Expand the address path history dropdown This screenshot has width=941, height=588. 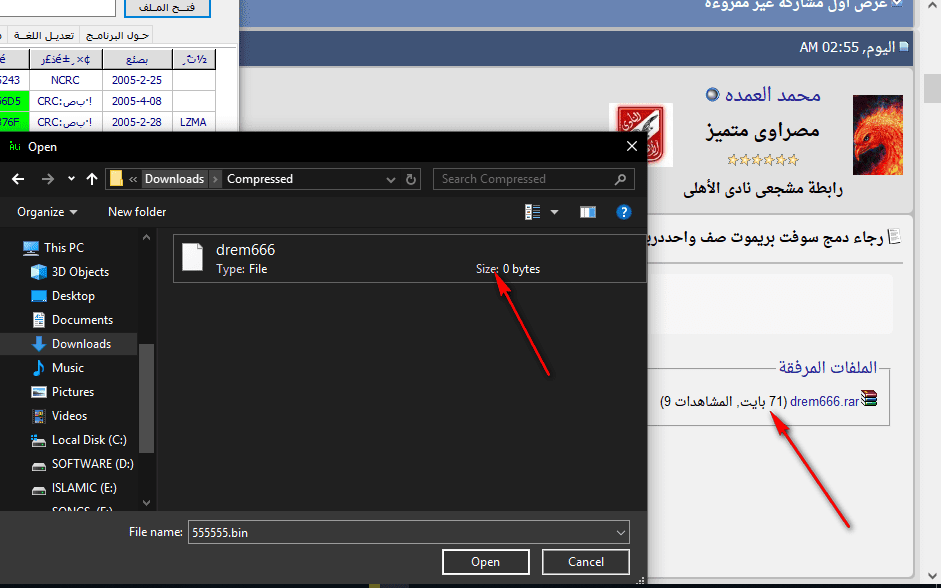pyautogui.click(x=391, y=179)
